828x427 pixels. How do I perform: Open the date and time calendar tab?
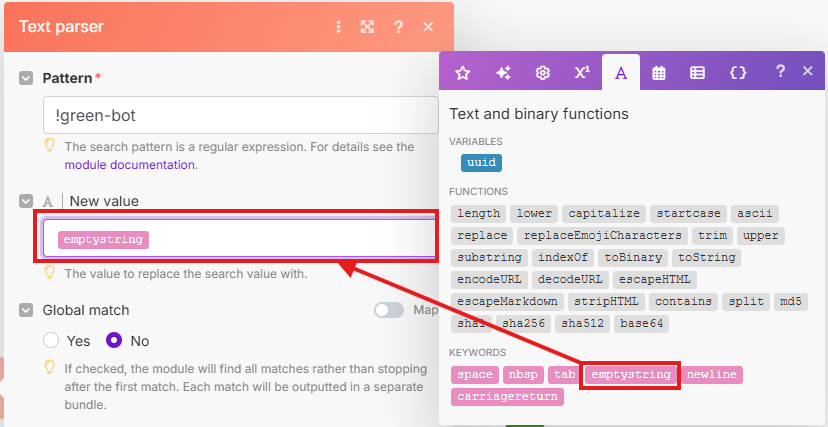point(659,73)
